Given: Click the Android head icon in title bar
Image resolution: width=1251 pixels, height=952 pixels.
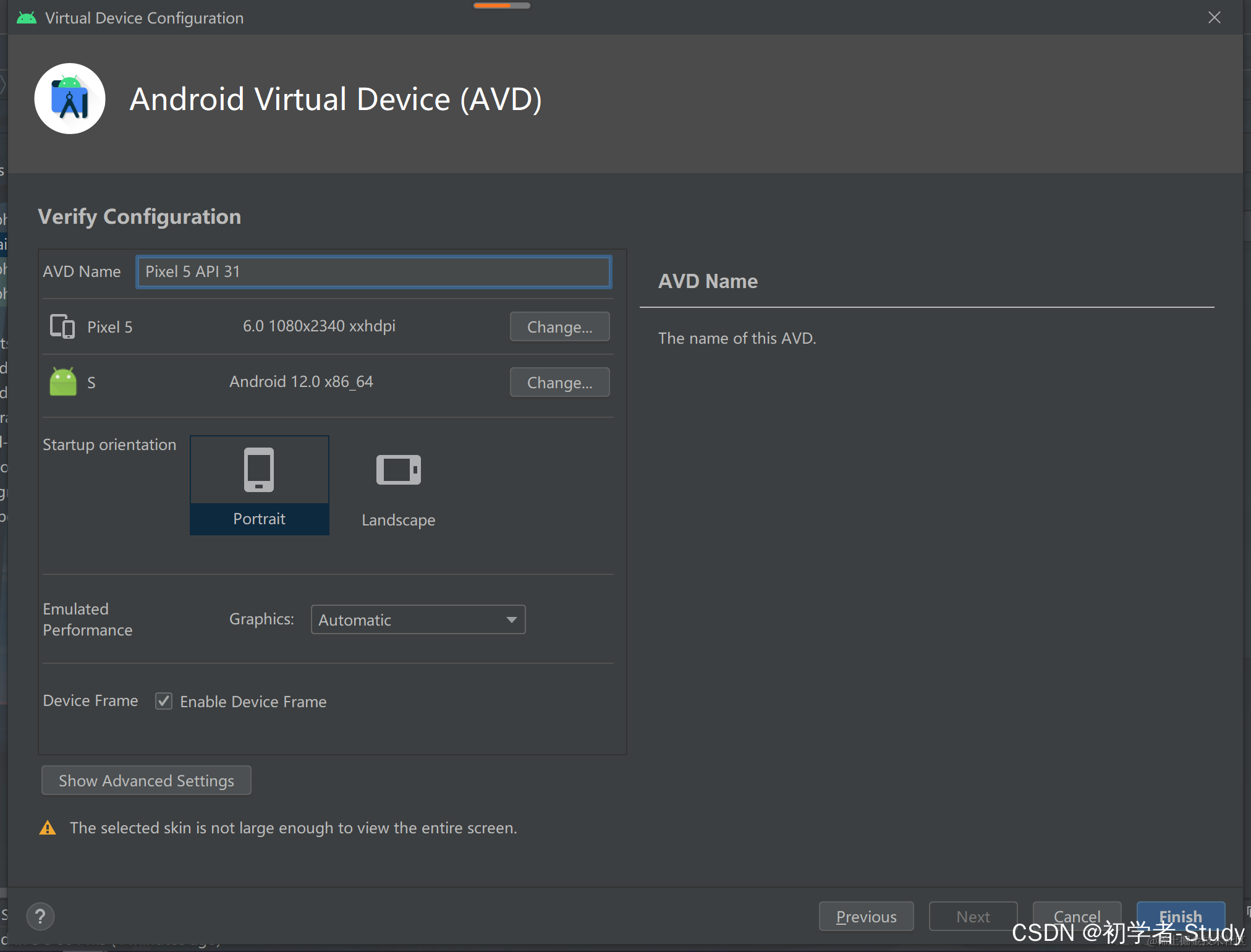Looking at the screenshot, I should 27,18.
